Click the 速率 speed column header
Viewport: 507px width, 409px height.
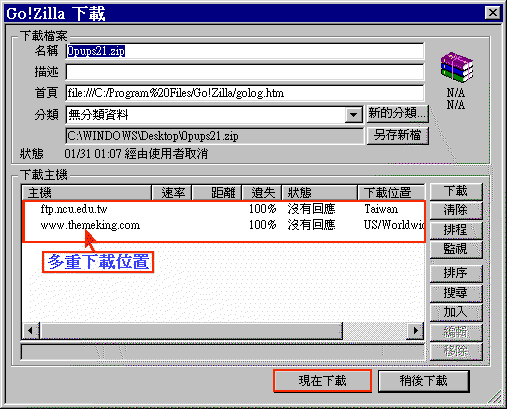(172, 193)
